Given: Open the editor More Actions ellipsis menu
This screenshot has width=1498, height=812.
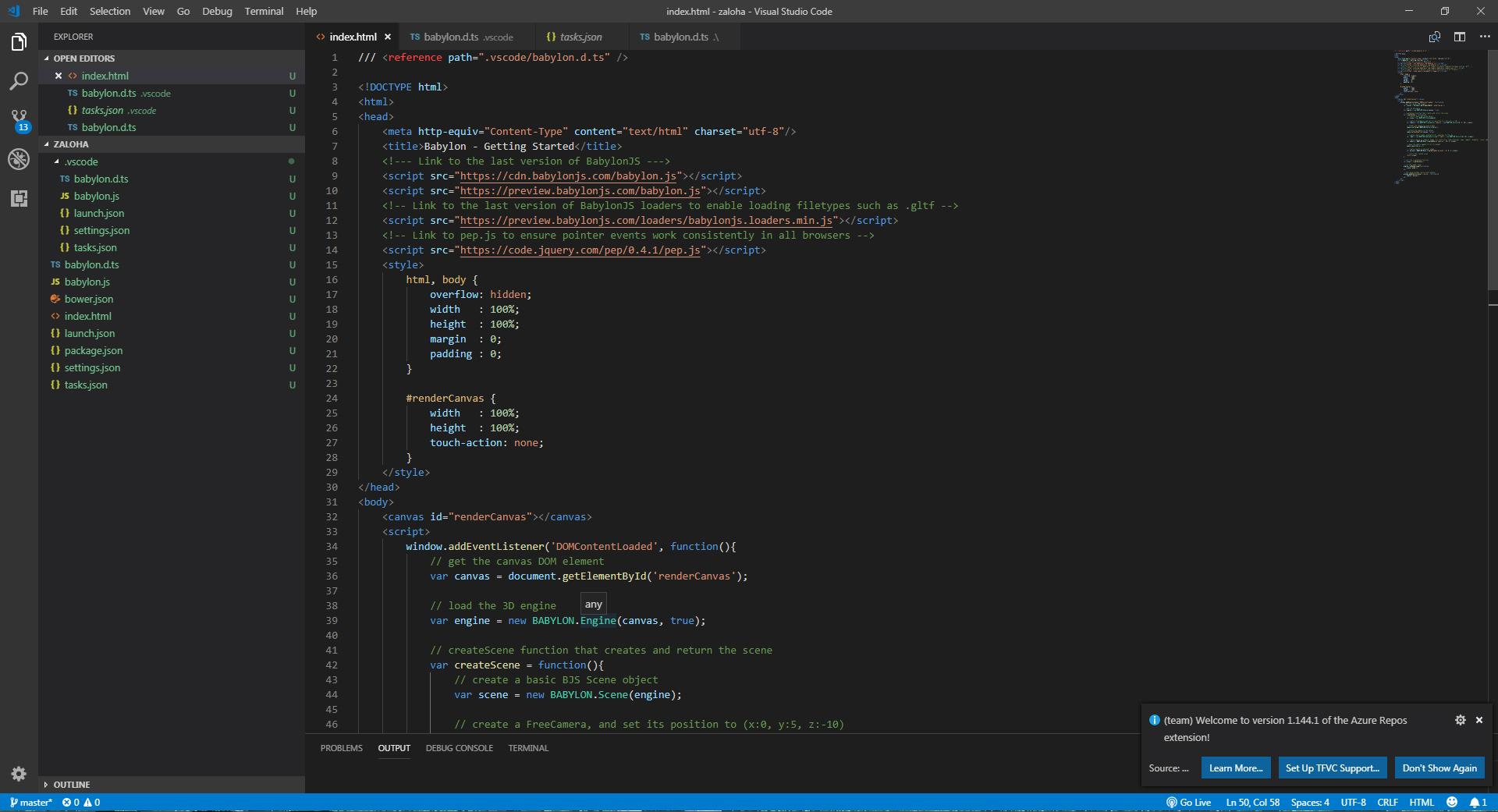Looking at the screenshot, I should [1485, 37].
